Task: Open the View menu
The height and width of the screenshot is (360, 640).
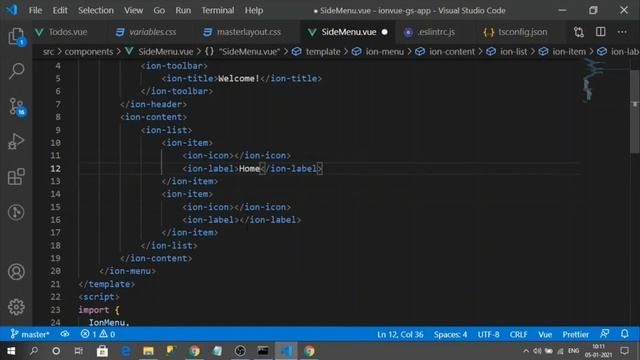Action: click(133, 10)
